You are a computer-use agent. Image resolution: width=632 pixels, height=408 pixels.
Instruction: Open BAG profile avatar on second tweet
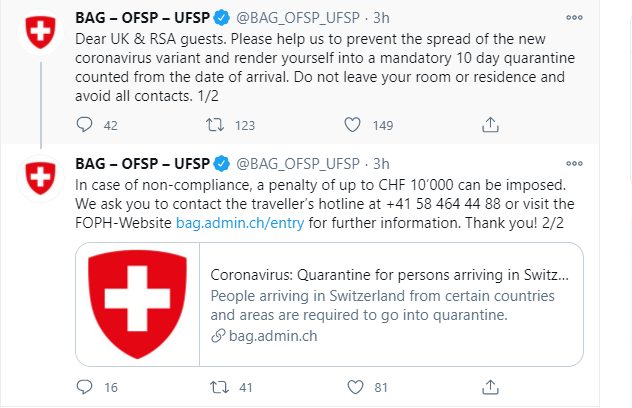click(x=40, y=178)
